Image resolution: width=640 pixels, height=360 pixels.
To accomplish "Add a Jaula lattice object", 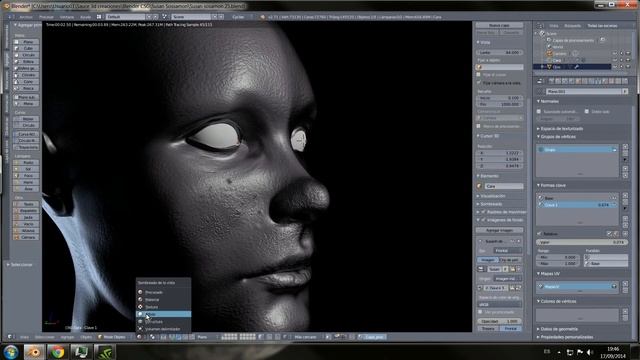I will (x=27, y=218).
